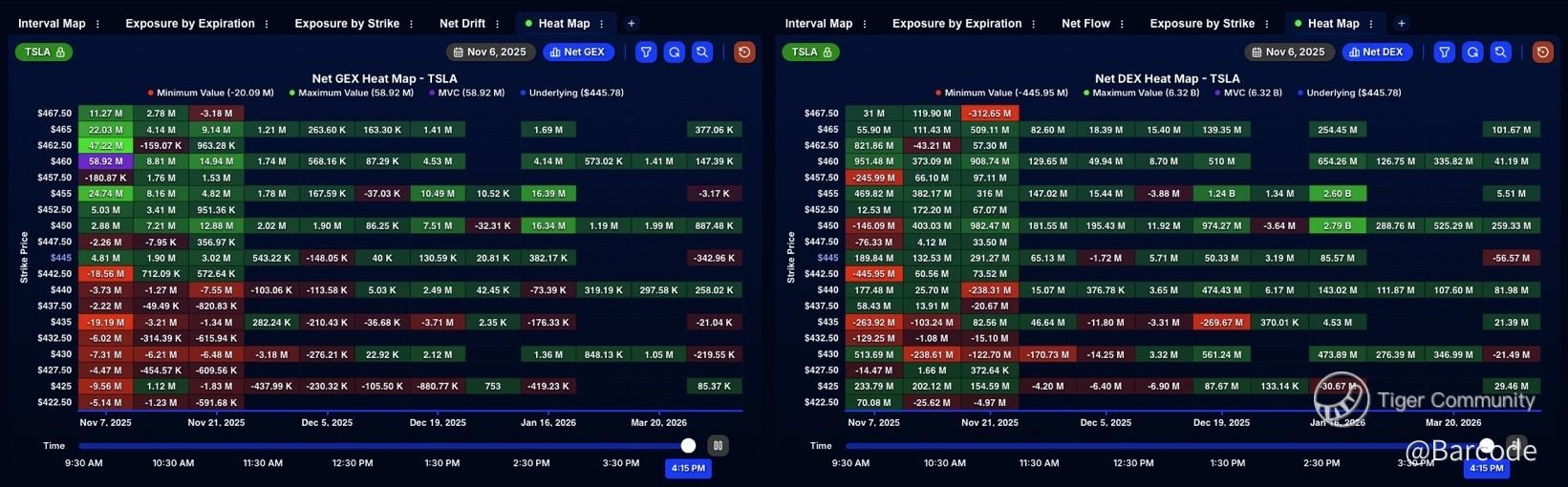Open left panel's Exposure by Strike tab

(x=347, y=24)
